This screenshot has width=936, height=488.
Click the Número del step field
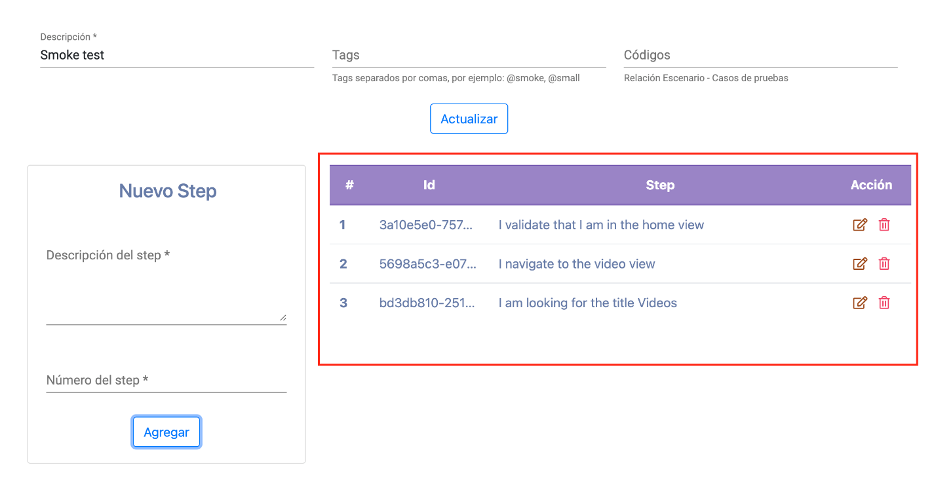(166, 380)
